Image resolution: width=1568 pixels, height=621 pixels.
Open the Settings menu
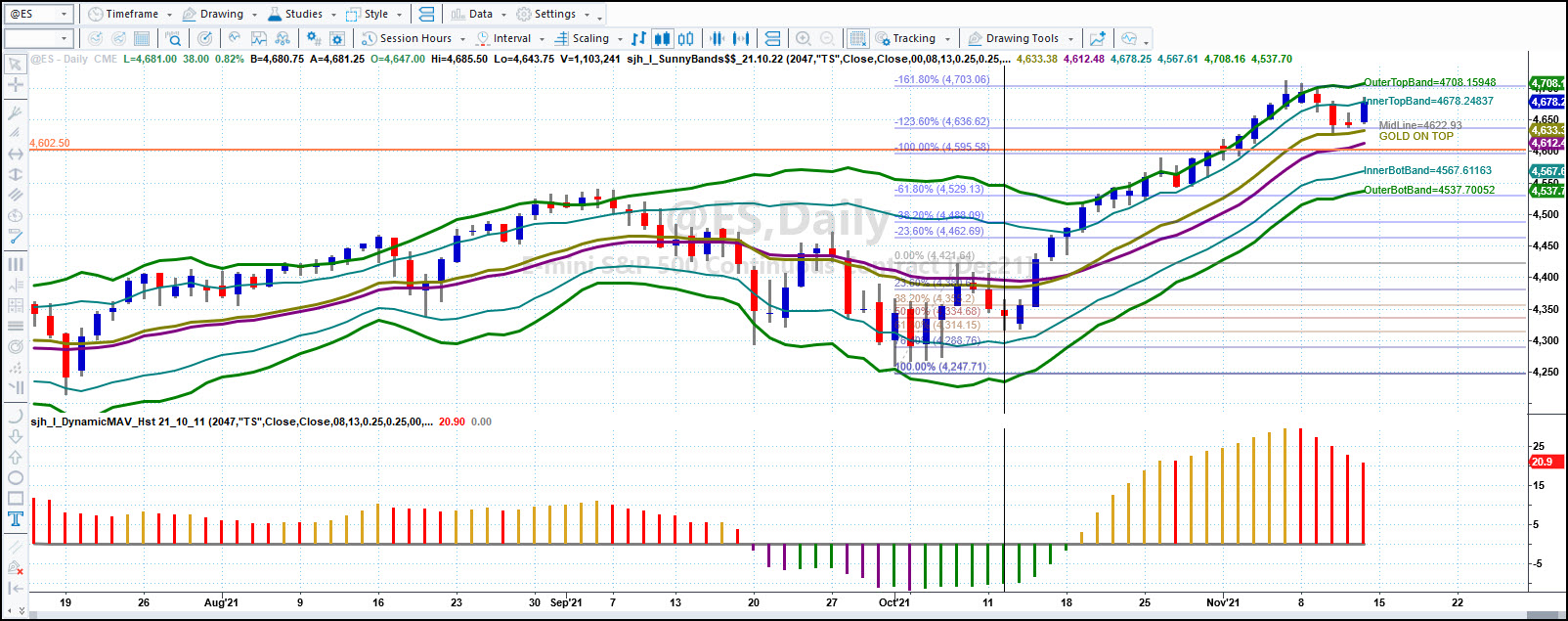(x=553, y=14)
